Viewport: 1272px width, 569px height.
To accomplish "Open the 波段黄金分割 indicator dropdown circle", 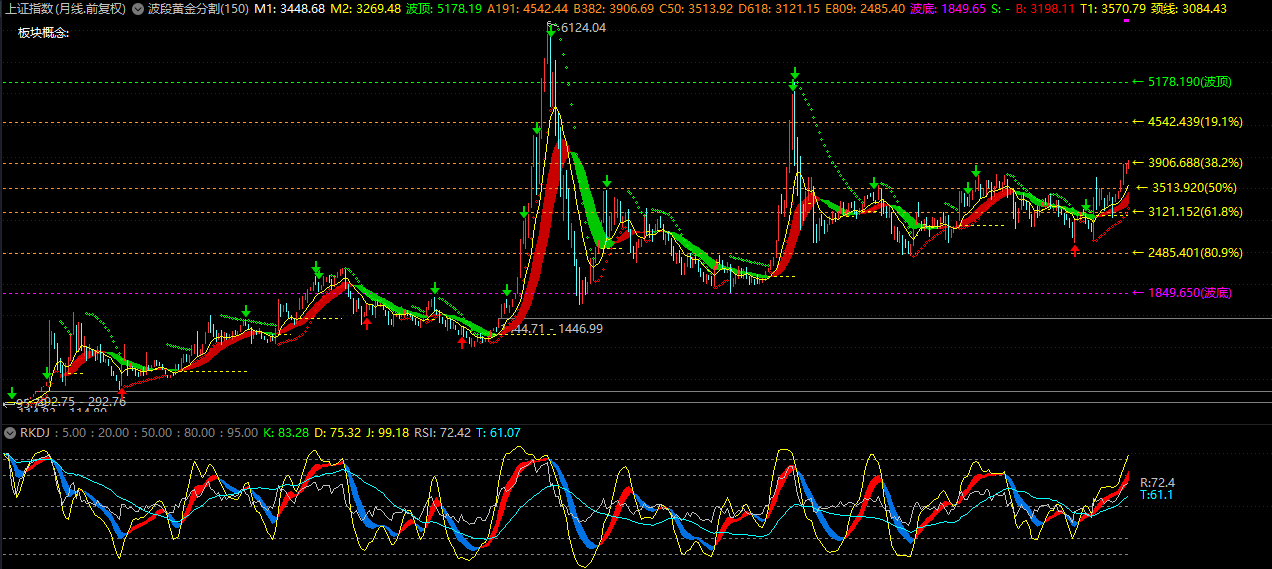I will pyautogui.click(x=138, y=9).
